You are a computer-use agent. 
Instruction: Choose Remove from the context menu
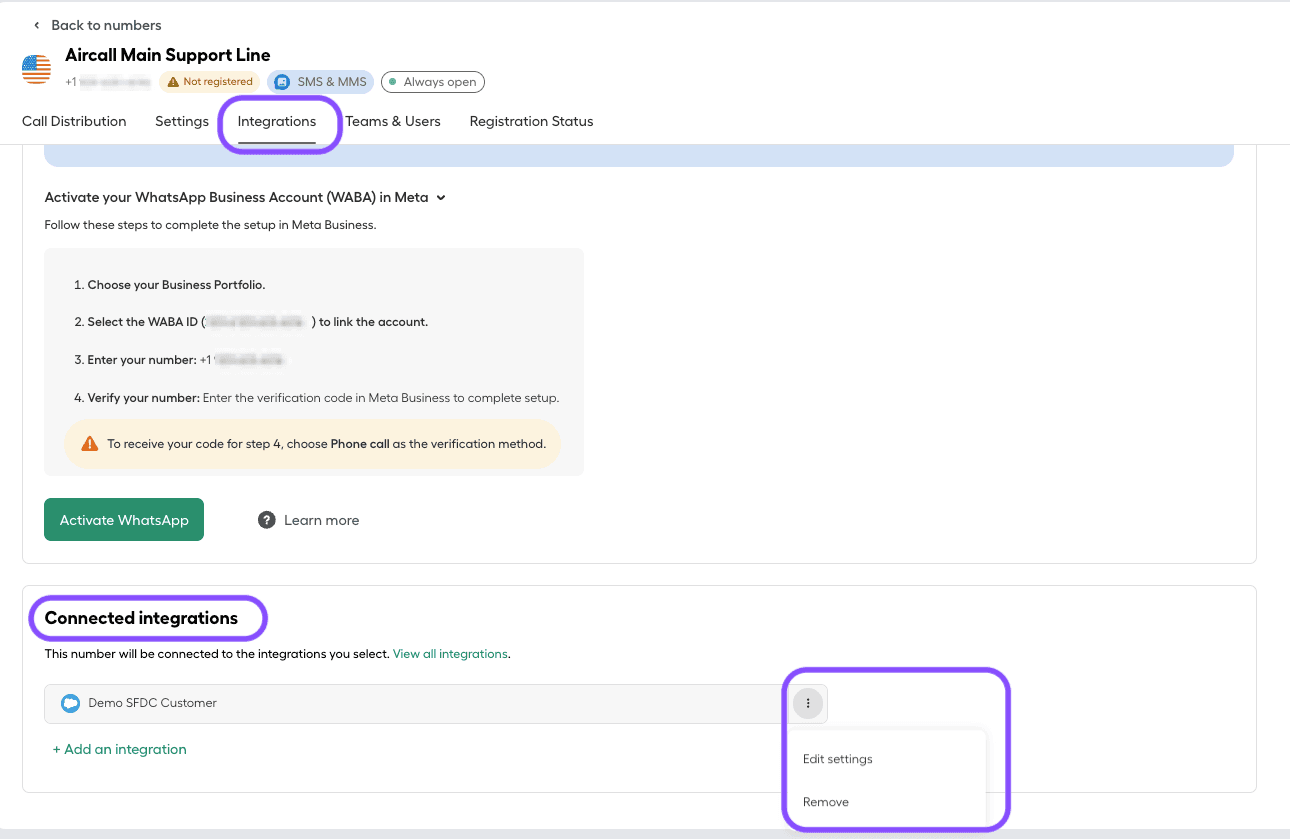coord(825,801)
